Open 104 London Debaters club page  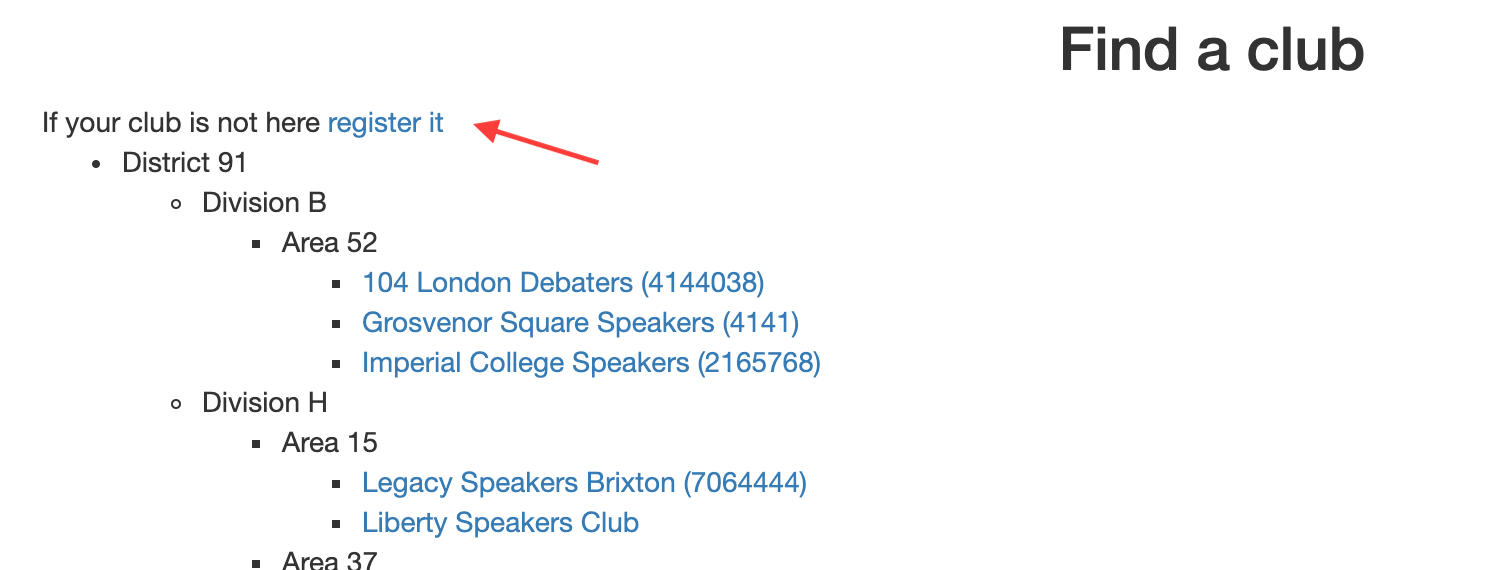pyautogui.click(x=563, y=283)
